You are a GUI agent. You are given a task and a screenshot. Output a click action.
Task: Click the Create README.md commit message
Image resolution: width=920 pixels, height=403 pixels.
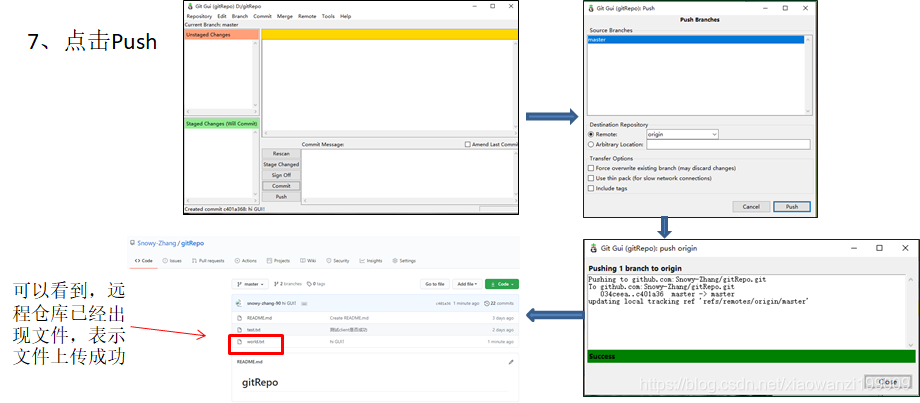[347, 317]
